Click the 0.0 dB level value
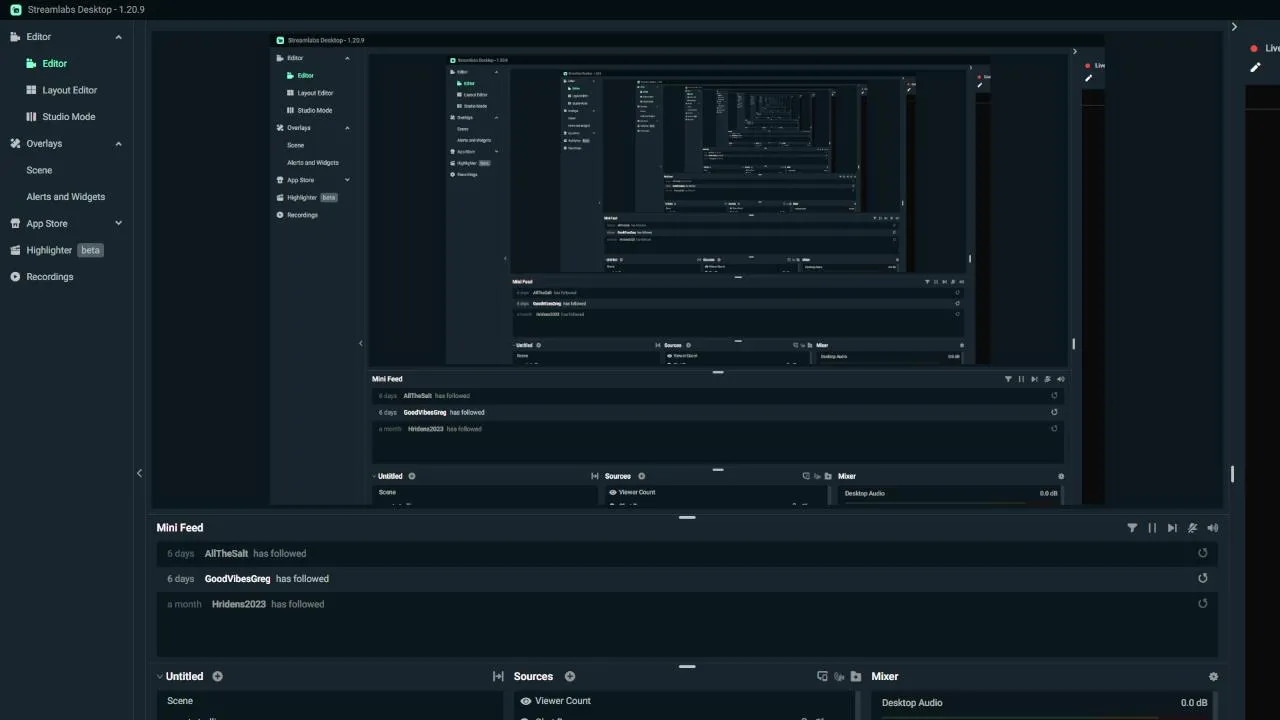Screen dimensions: 1280x720 tap(1194, 703)
